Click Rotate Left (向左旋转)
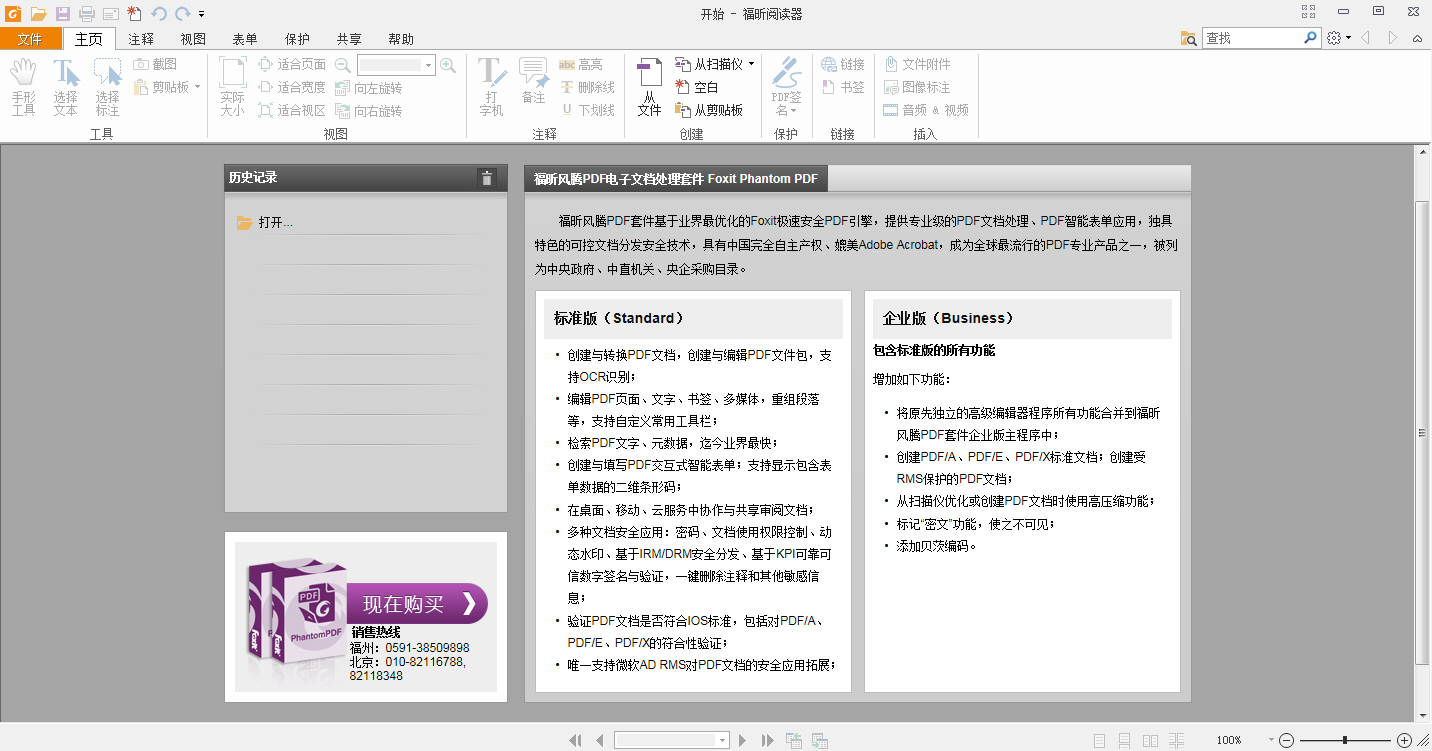This screenshot has height=751, width=1432. (x=368, y=88)
